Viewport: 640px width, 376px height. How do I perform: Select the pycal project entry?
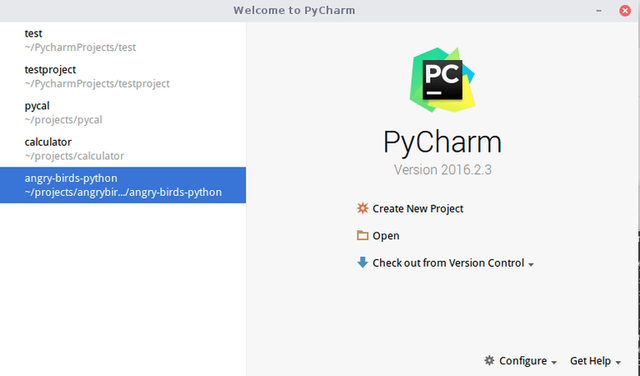(123, 113)
